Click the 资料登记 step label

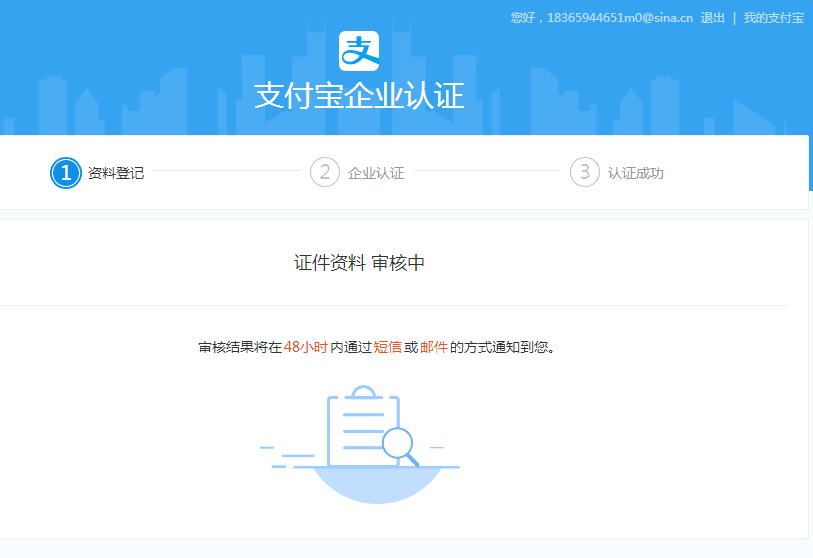click(x=116, y=173)
